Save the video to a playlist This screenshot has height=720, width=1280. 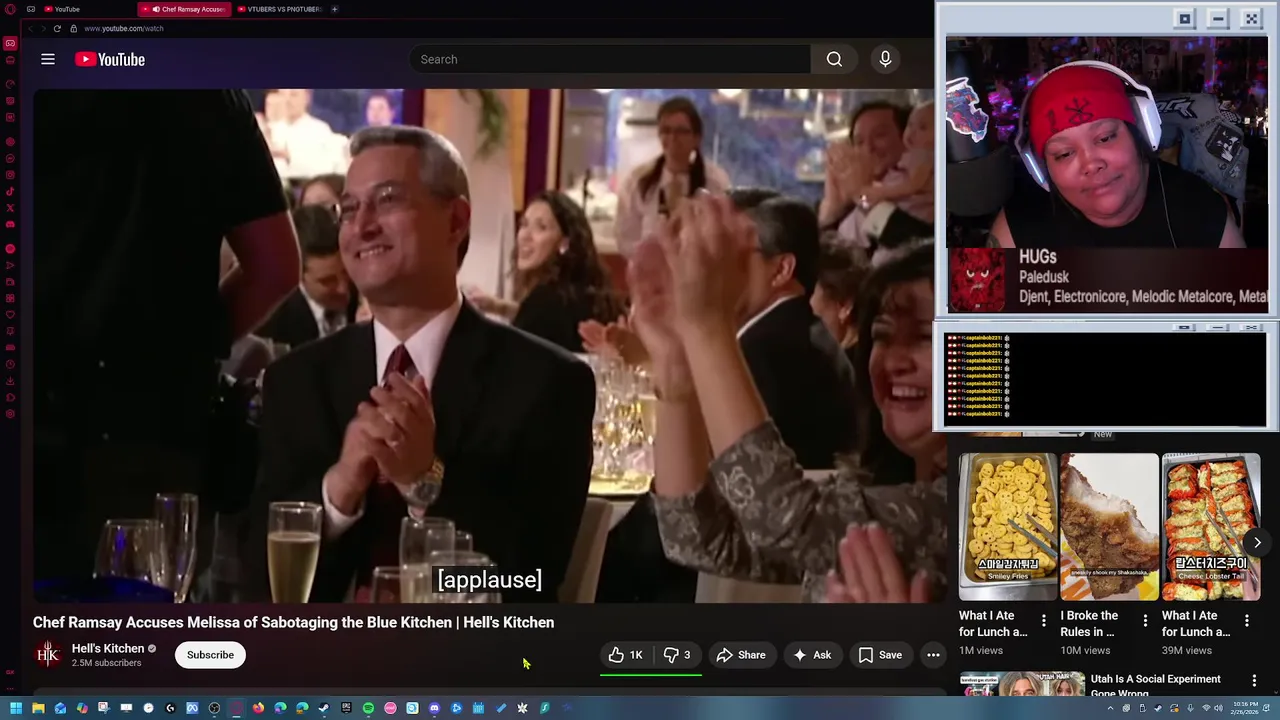click(880, 655)
